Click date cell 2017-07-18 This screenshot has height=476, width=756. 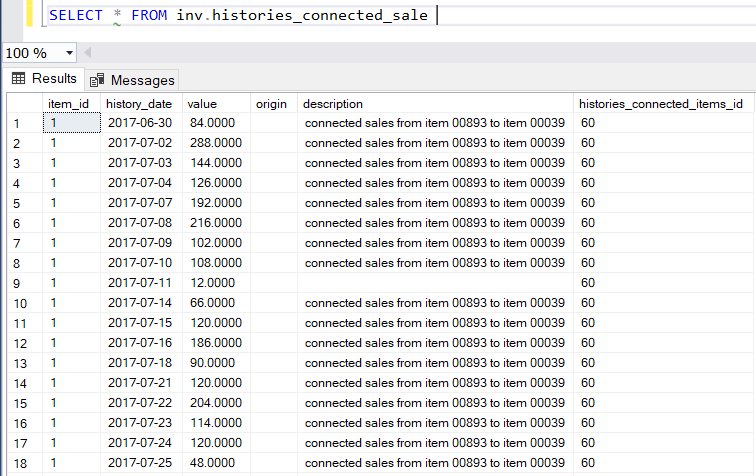click(x=141, y=363)
